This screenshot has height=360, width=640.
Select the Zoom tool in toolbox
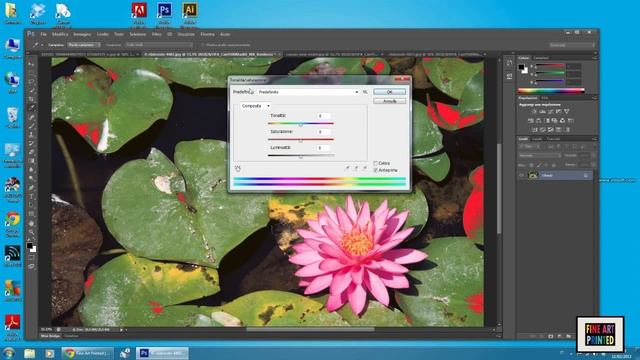tap(31, 232)
